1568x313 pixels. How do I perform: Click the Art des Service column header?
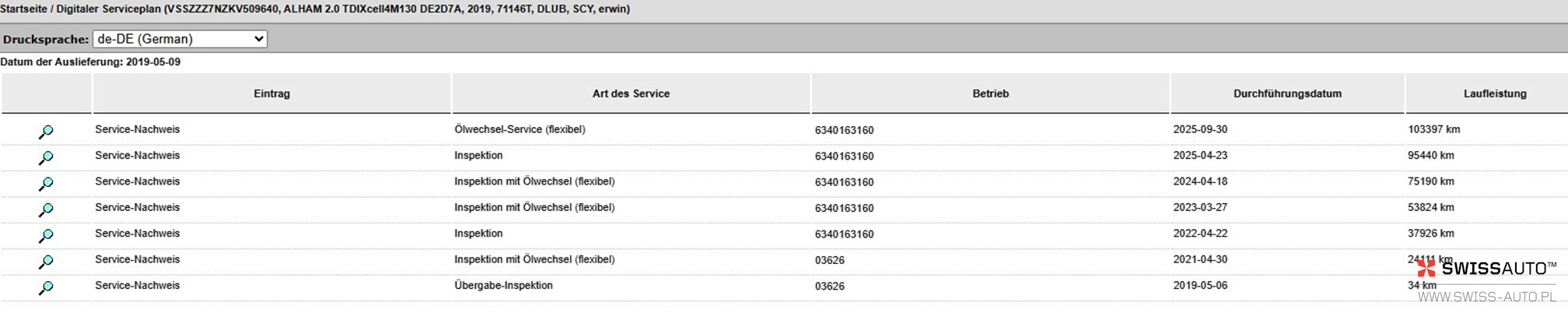tap(631, 93)
